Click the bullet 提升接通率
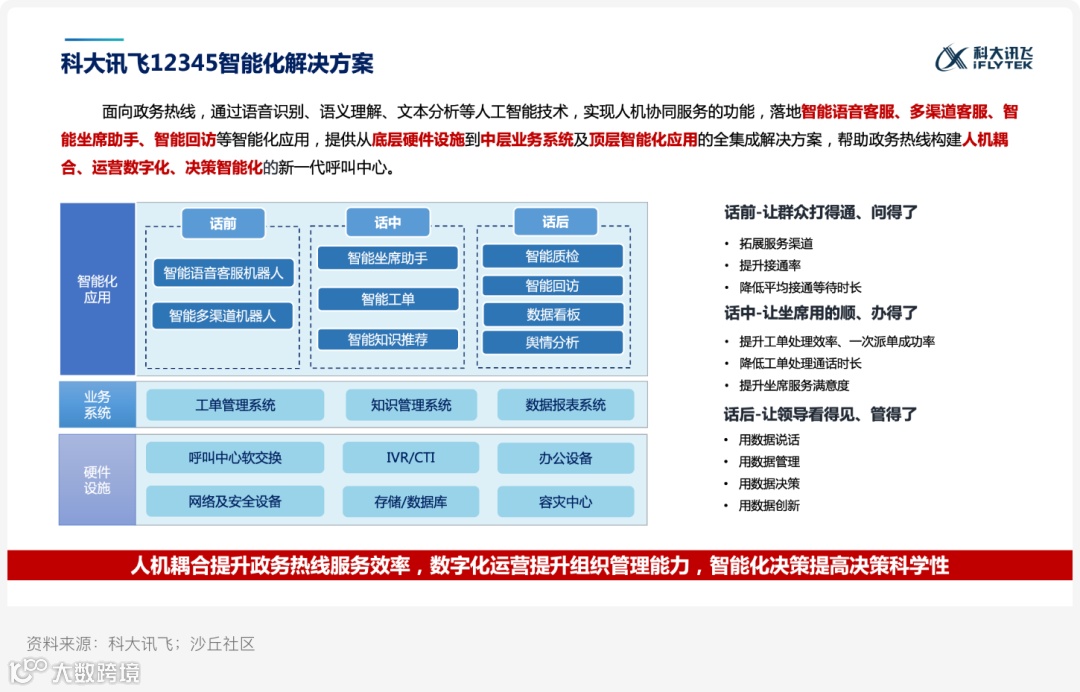The height and width of the screenshot is (692, 1080). pyautogui.click(x=770, y=266)
